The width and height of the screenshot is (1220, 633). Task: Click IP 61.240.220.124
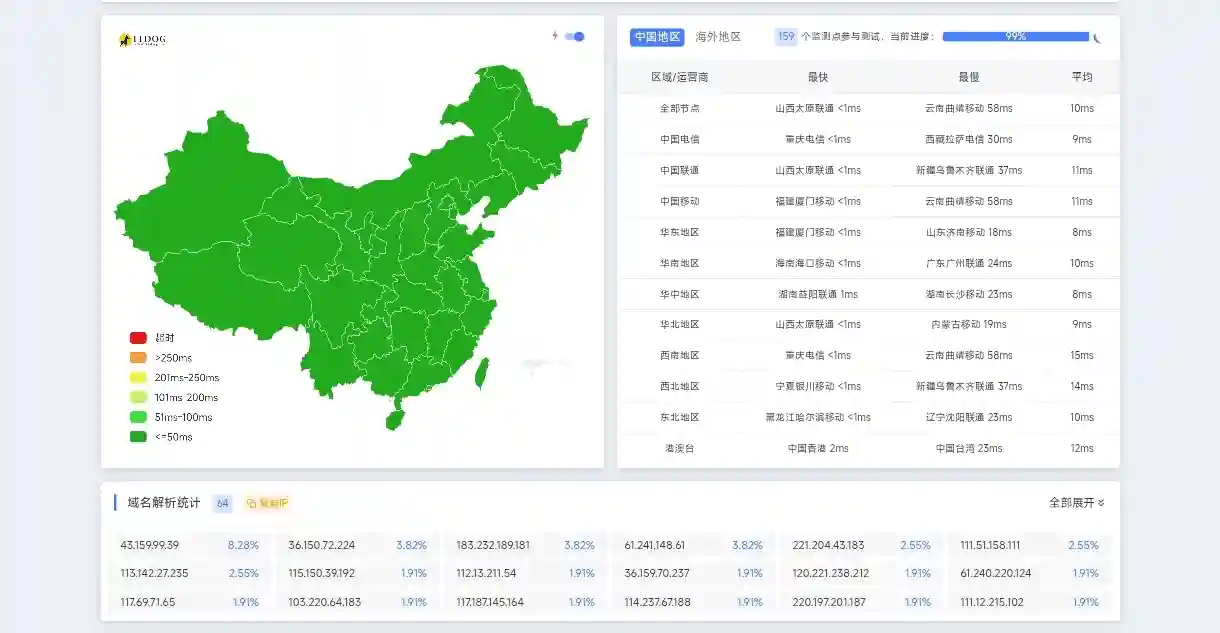996,573
